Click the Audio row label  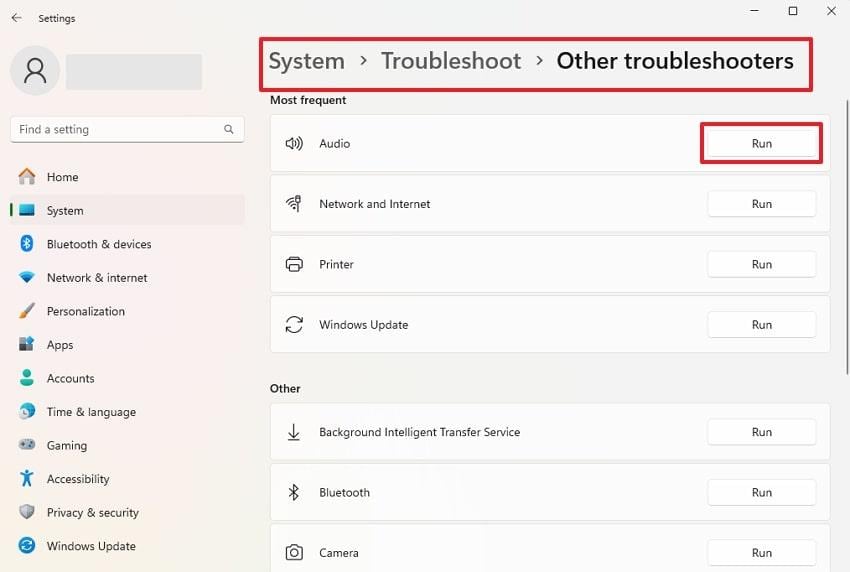coord(334,144)
